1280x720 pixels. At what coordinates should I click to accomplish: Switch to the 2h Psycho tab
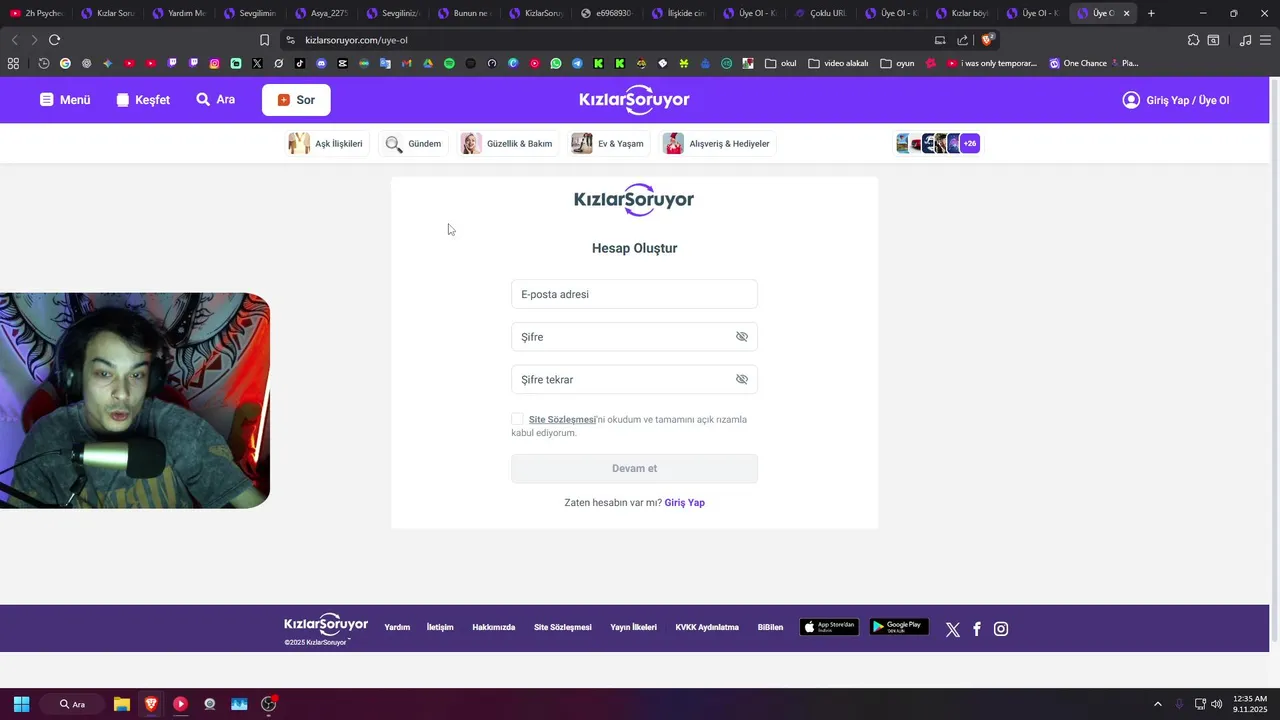[36, 13]
